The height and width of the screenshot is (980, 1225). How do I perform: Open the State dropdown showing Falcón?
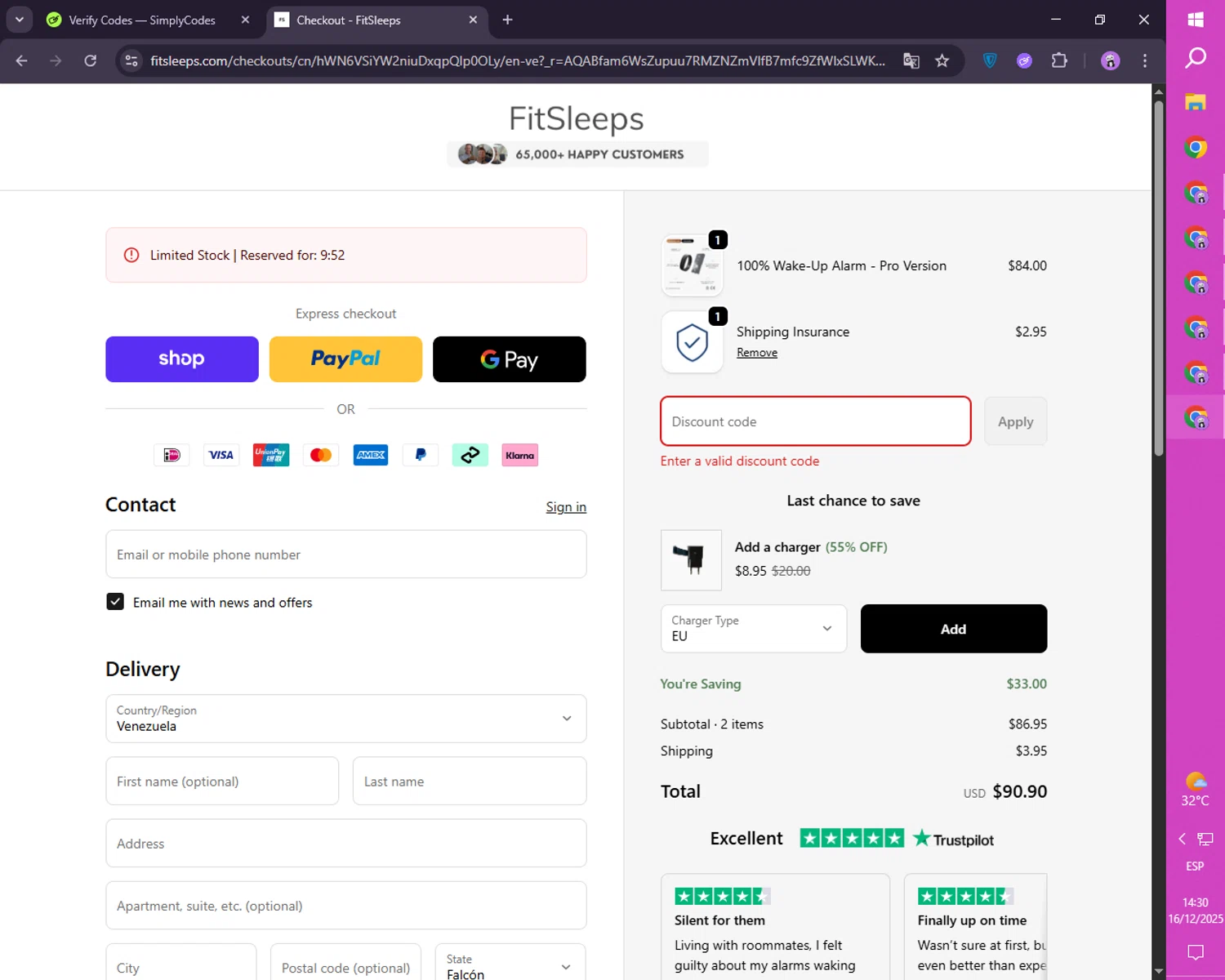pyautogui.click(x=510, y=962)
